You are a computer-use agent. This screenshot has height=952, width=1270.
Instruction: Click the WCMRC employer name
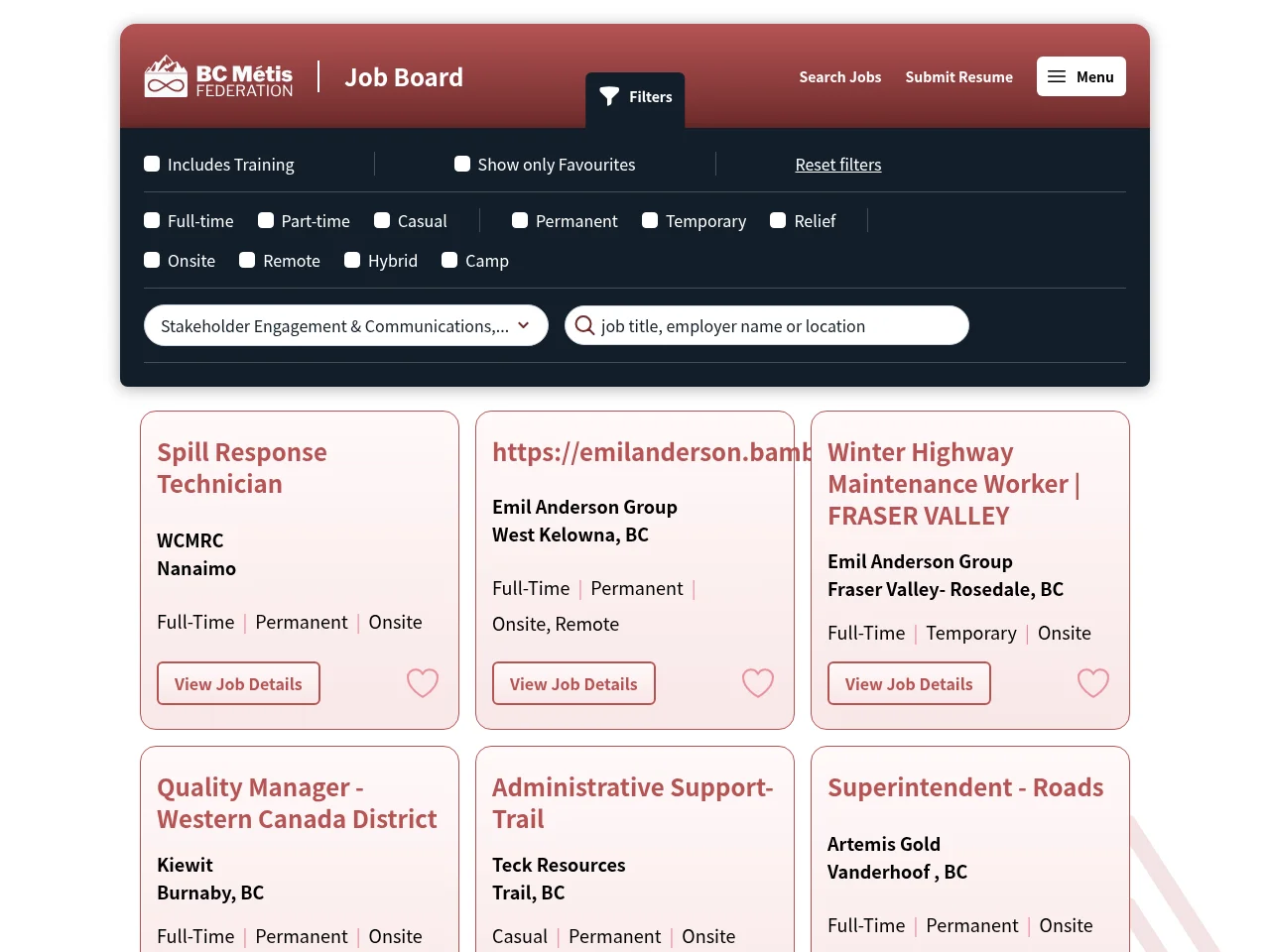click(x=190, y=540)
